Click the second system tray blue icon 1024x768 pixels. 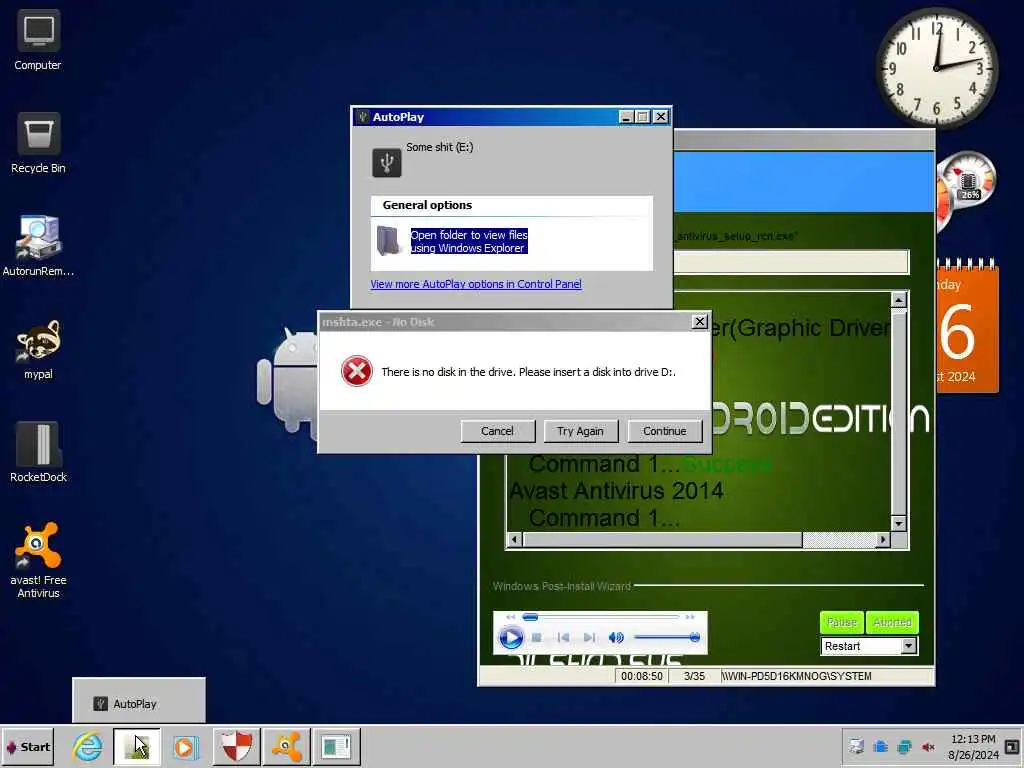click(880, 746)
